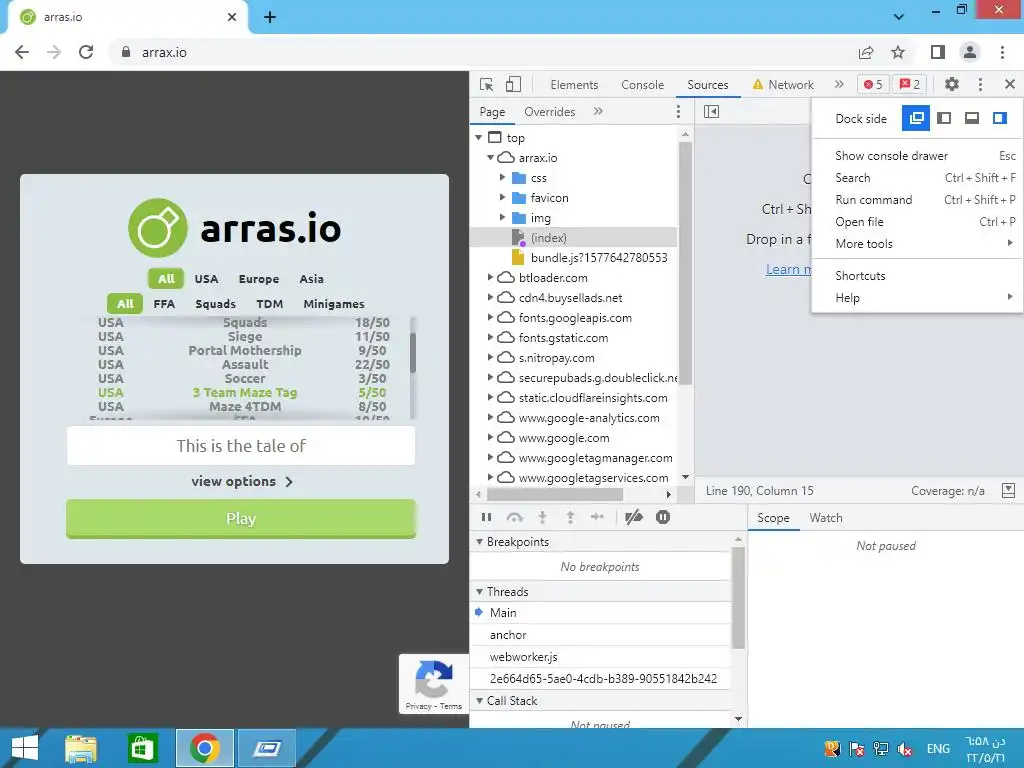This screenshot has width=1024, height=768.
Task: Switch to the Elements tab
Action: click(574, 85)
